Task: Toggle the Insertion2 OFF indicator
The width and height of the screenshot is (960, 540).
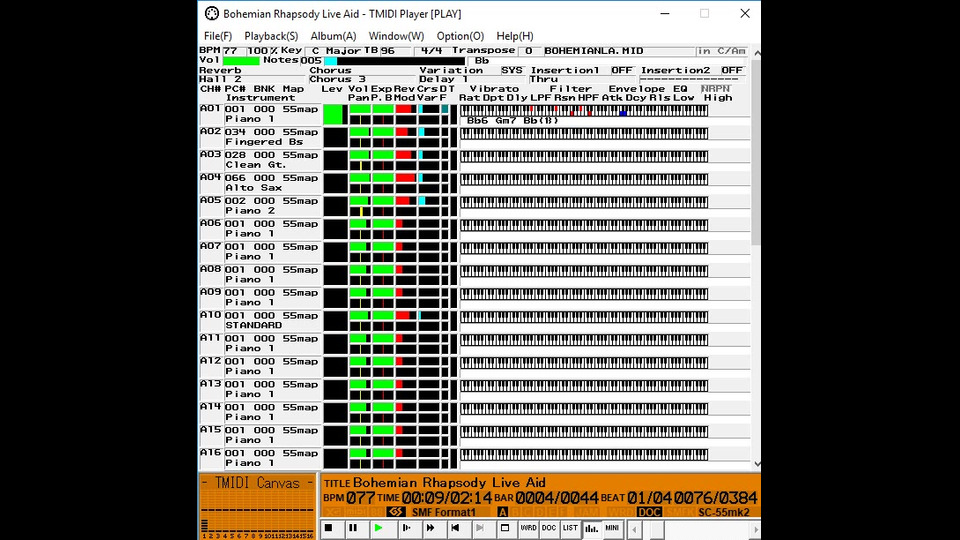Action: (732, 70)
